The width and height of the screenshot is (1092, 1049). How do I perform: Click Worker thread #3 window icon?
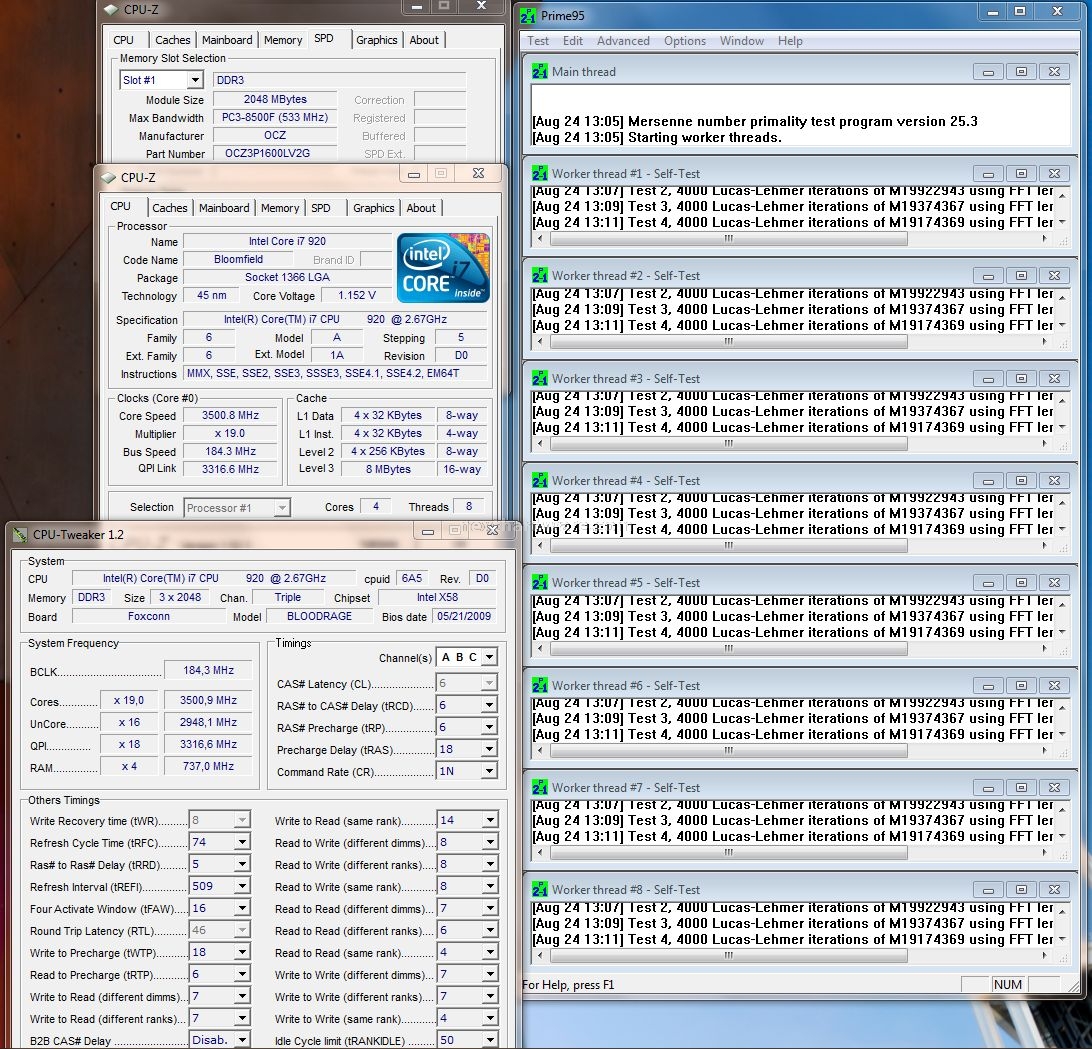[x=540, y=378]
